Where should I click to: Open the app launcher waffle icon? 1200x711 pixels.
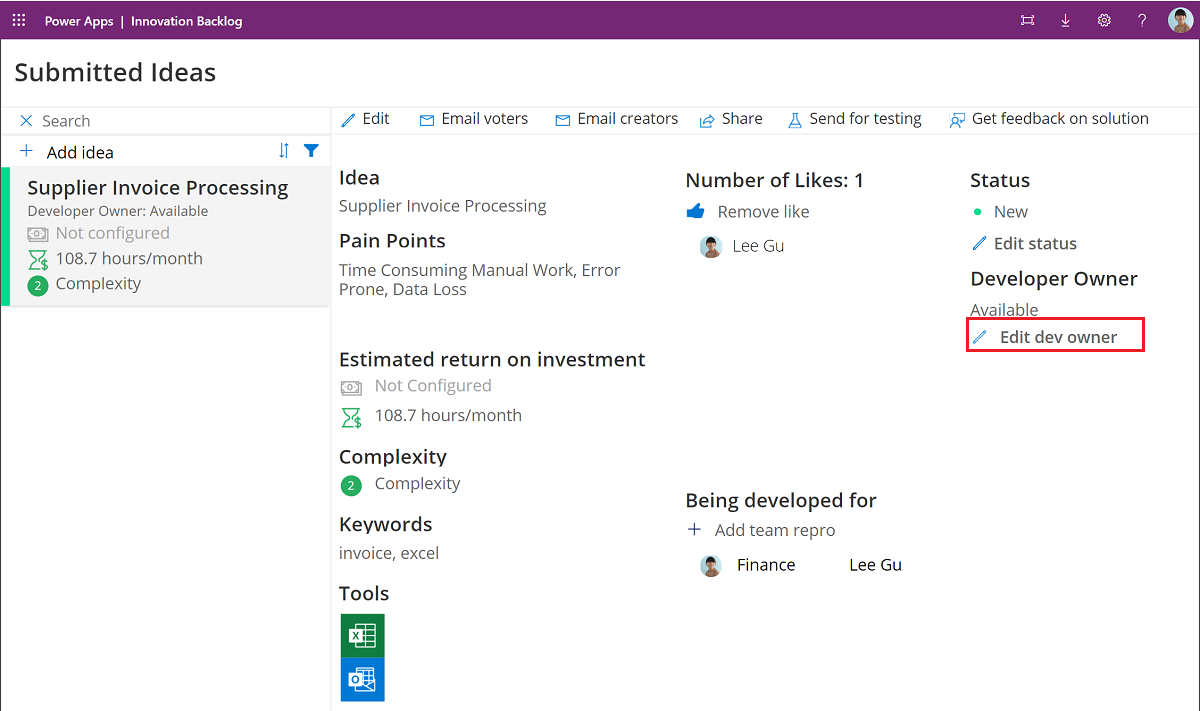[x=19, y=20]
